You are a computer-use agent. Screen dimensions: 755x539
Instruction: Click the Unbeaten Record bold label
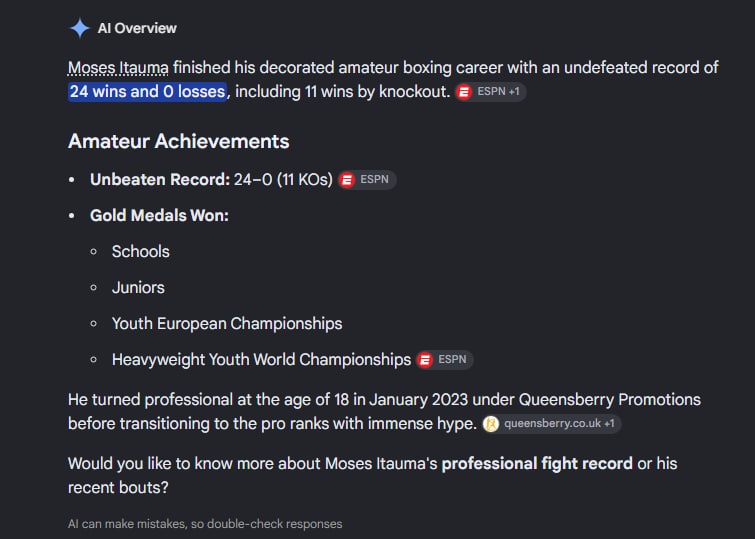pyautogui.click(x=160, y=180)
